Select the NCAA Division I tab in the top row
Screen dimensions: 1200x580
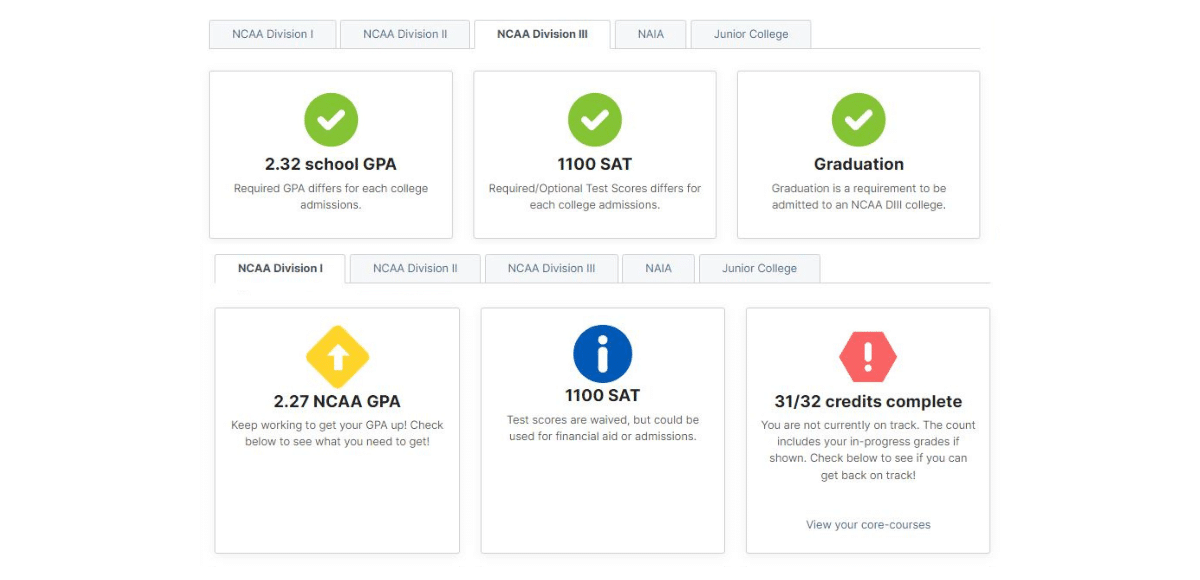(x=272, y=33)
